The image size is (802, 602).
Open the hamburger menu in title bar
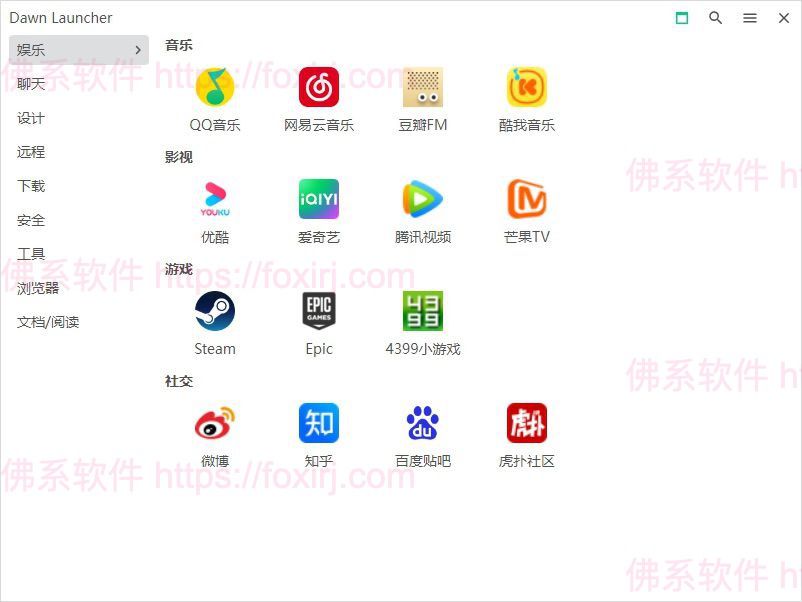pos(750,18)
